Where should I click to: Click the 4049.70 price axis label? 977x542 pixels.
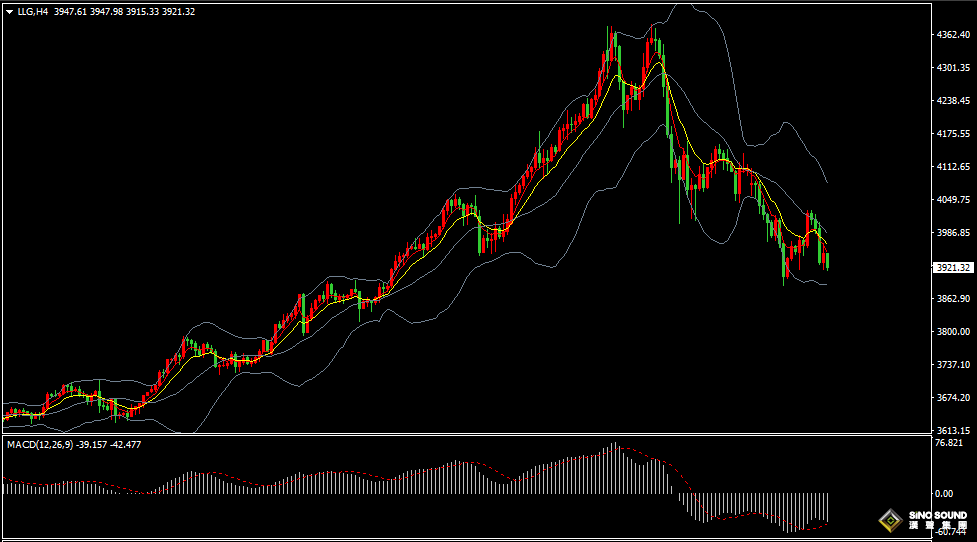pyautogui.click(x=952, y=200)
